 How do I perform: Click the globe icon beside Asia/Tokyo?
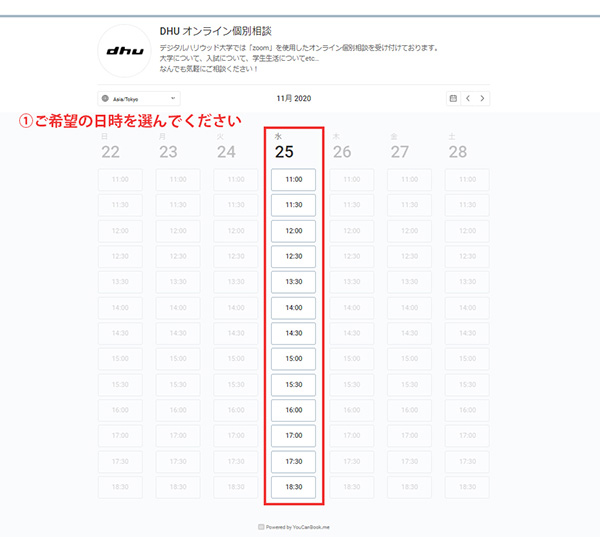(x=106, y=99)
